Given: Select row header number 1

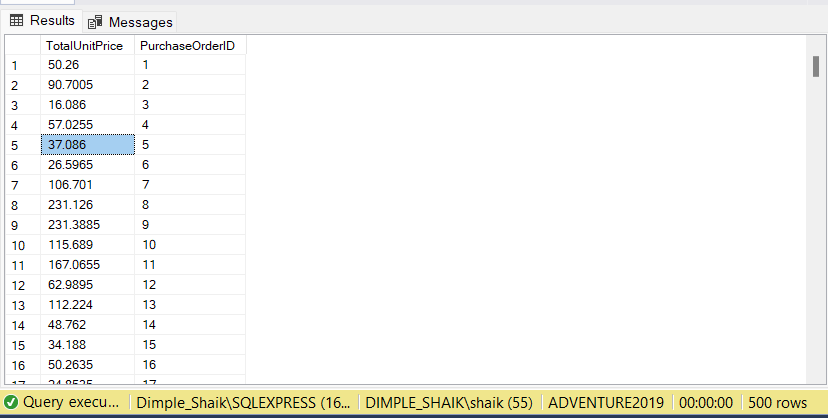Looking at the screenshot, I should pos(22,65).
